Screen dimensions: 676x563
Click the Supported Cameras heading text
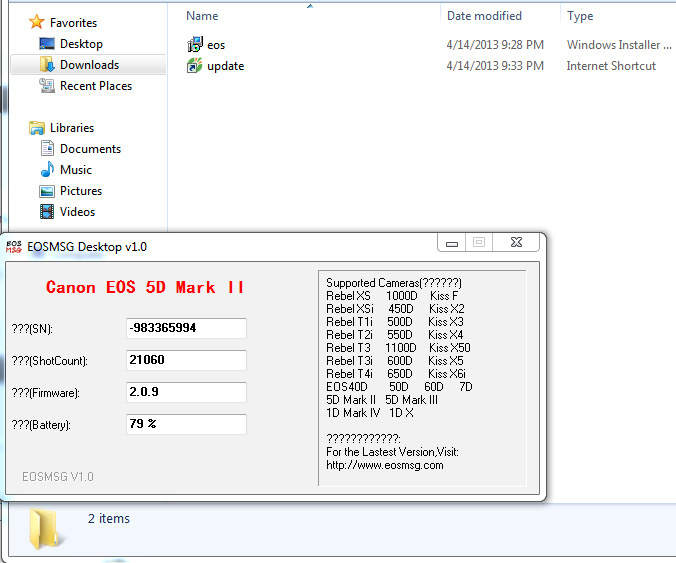click(x=394, y=283)
